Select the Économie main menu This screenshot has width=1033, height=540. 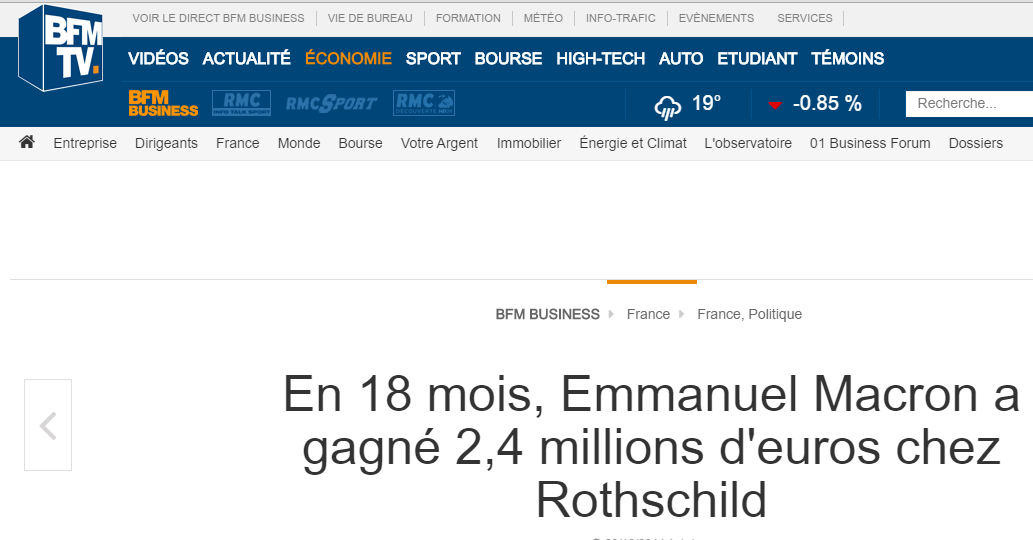349,59
